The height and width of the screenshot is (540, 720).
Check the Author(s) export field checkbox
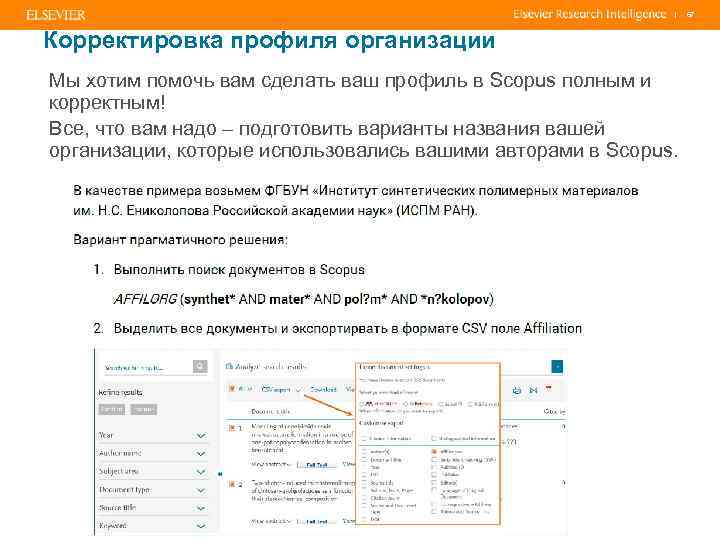point(364,452)
